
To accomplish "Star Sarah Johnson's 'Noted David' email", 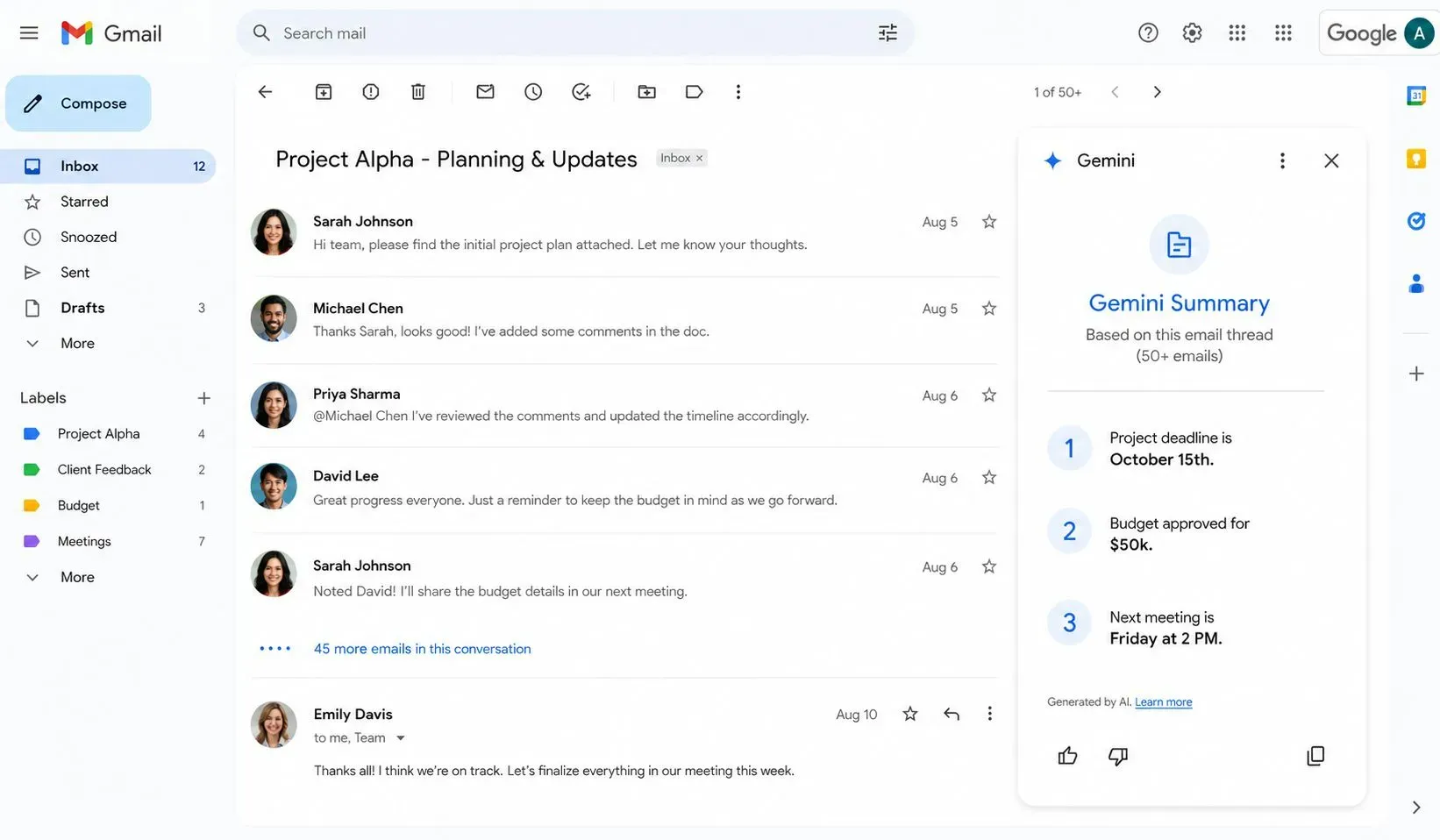I will coord(989,567).
